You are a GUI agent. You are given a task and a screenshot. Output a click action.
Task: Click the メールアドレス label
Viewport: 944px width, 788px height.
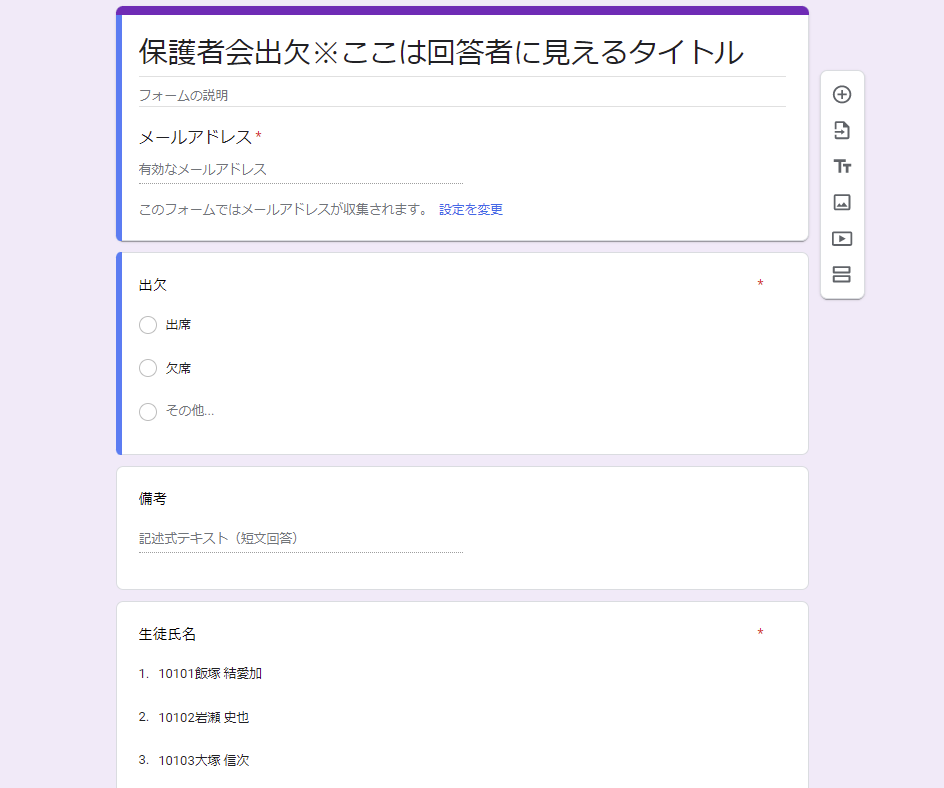[x=195, y=137]
